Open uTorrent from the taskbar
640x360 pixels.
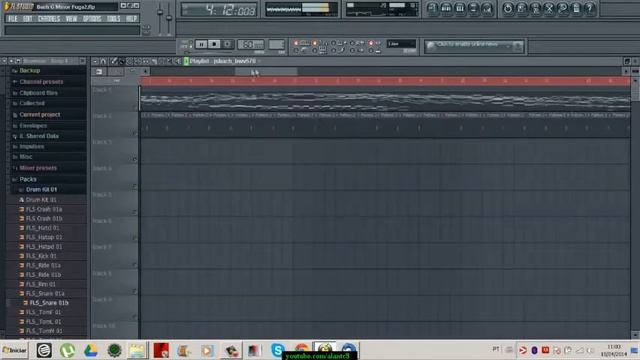click(x=67, y=350)
